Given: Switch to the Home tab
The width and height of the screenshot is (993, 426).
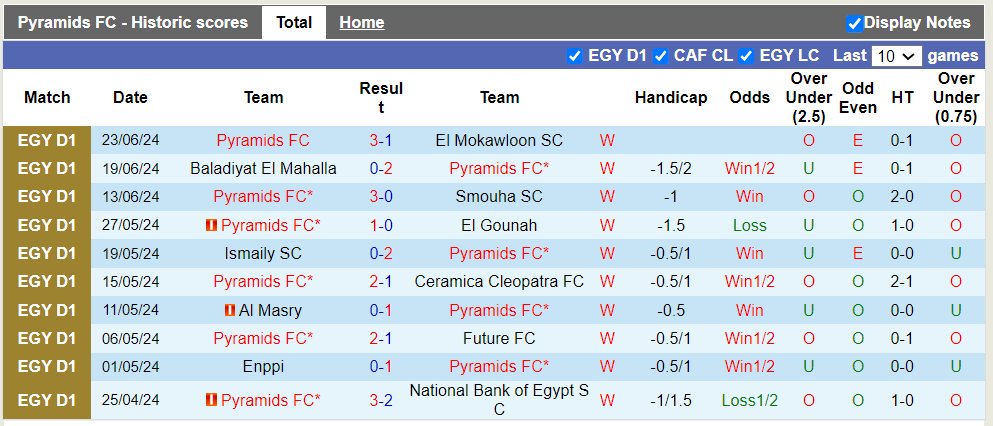Looking at the screenshot, I should (361, 23).
